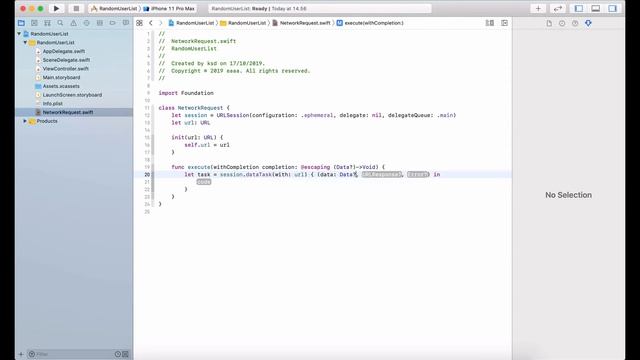Click 'No Selection' inspector text
This screenshot has height=360, width=640.
tap(569, 195)
